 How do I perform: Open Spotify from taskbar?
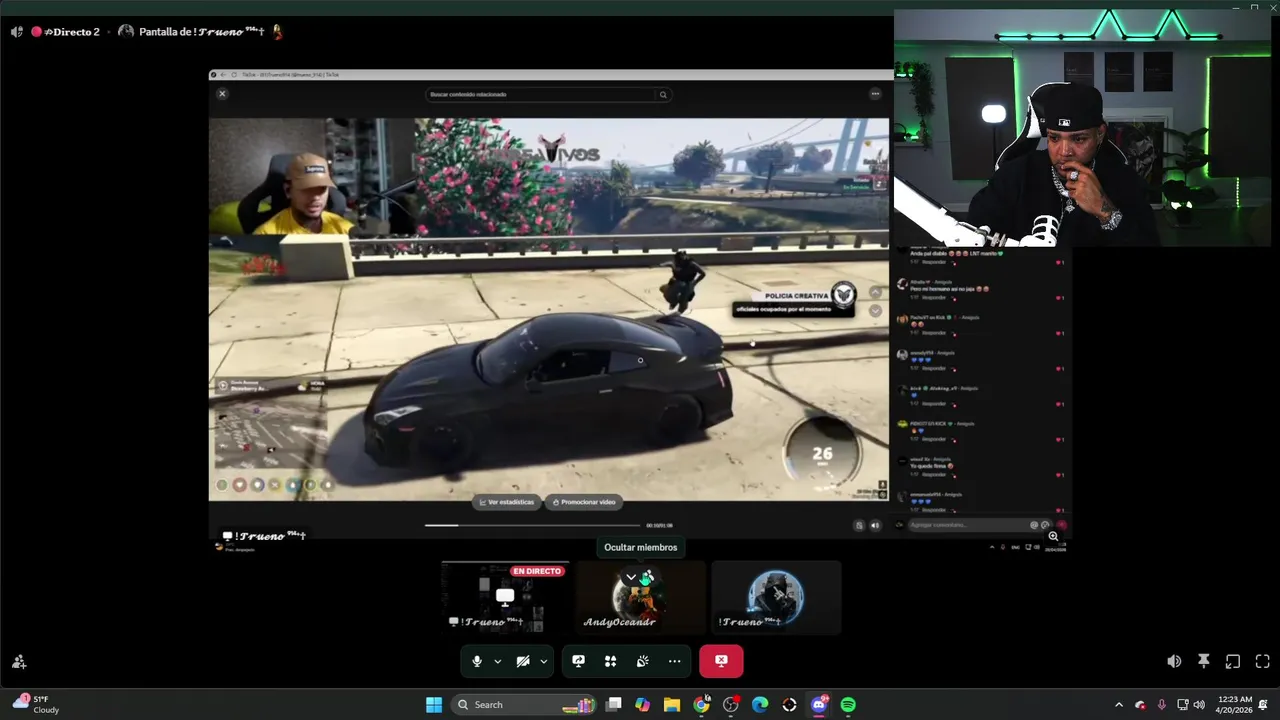(x=848, y=705)
